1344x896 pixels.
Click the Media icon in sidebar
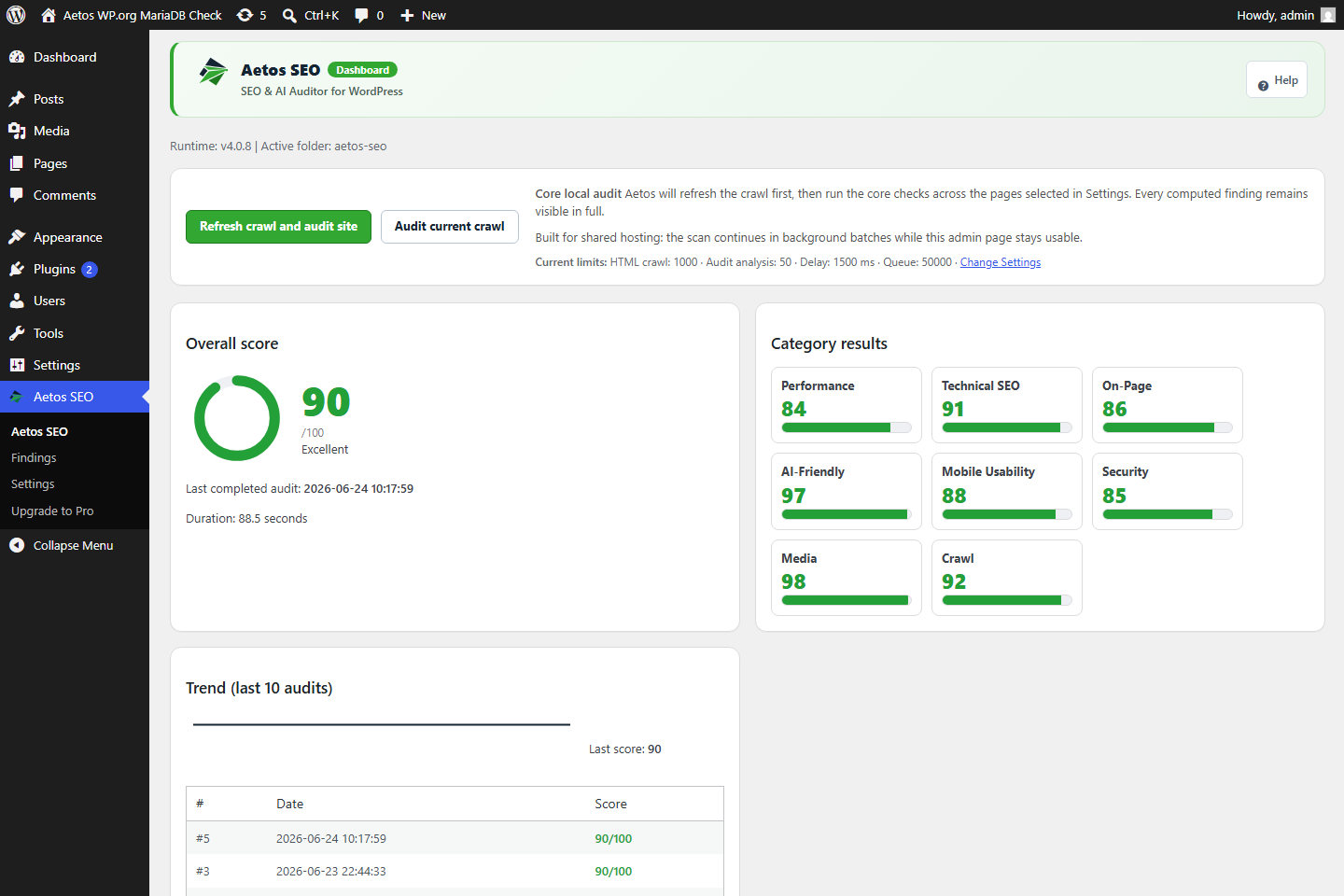pyautogui.click(x=17, y=131)
